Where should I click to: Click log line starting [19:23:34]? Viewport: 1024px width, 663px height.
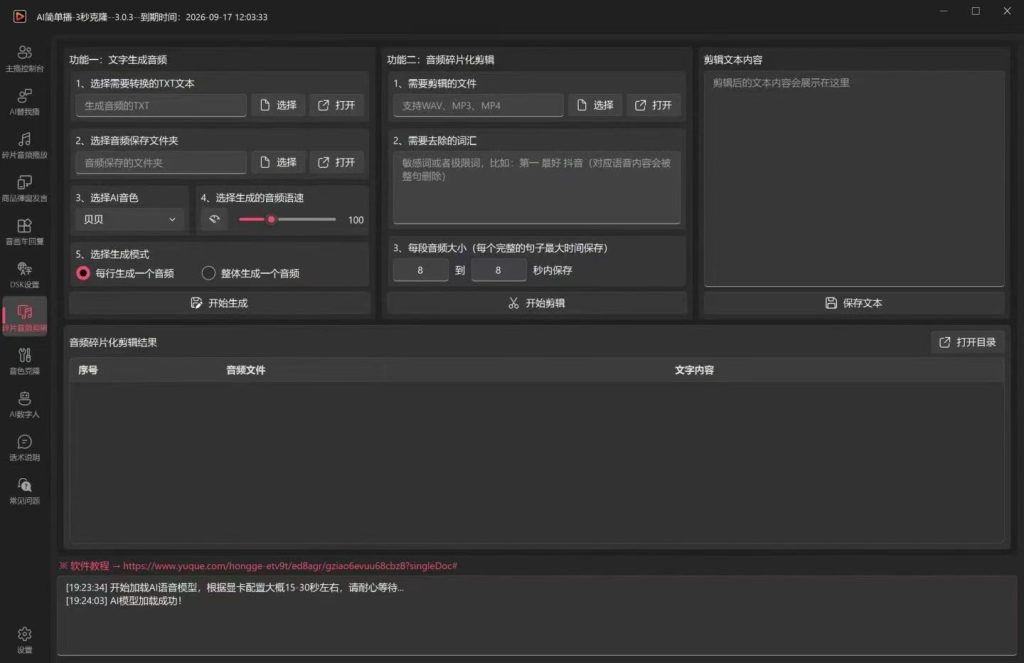tap(234, 587)
